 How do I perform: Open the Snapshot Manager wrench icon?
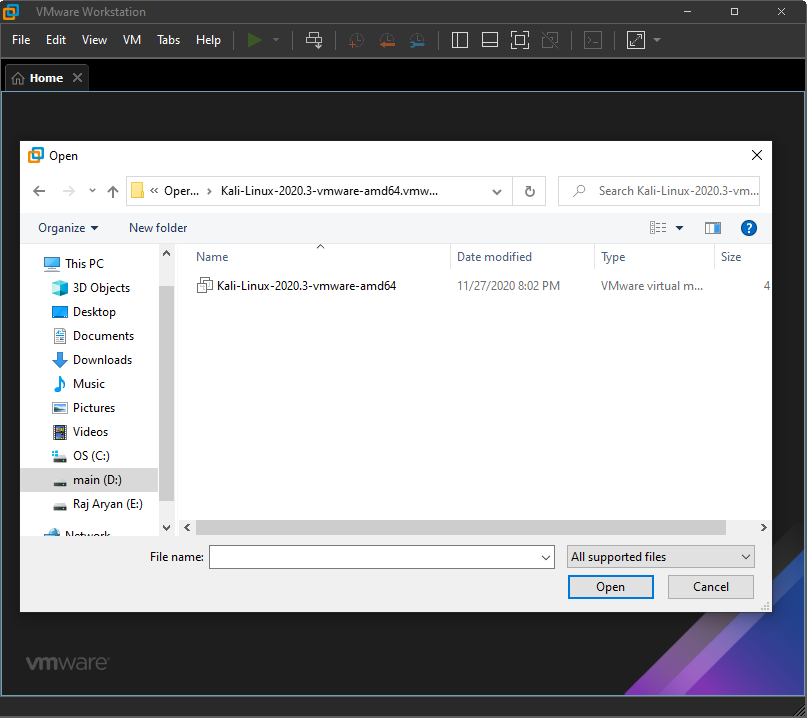click(417, 40)
